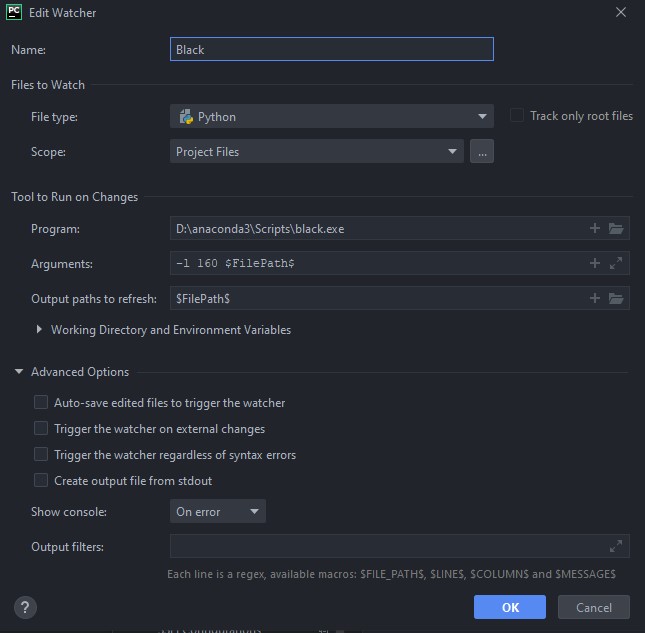Expand Working Directory and Environment Variables section
Screen dimensions: 645x633
[39, 329]
